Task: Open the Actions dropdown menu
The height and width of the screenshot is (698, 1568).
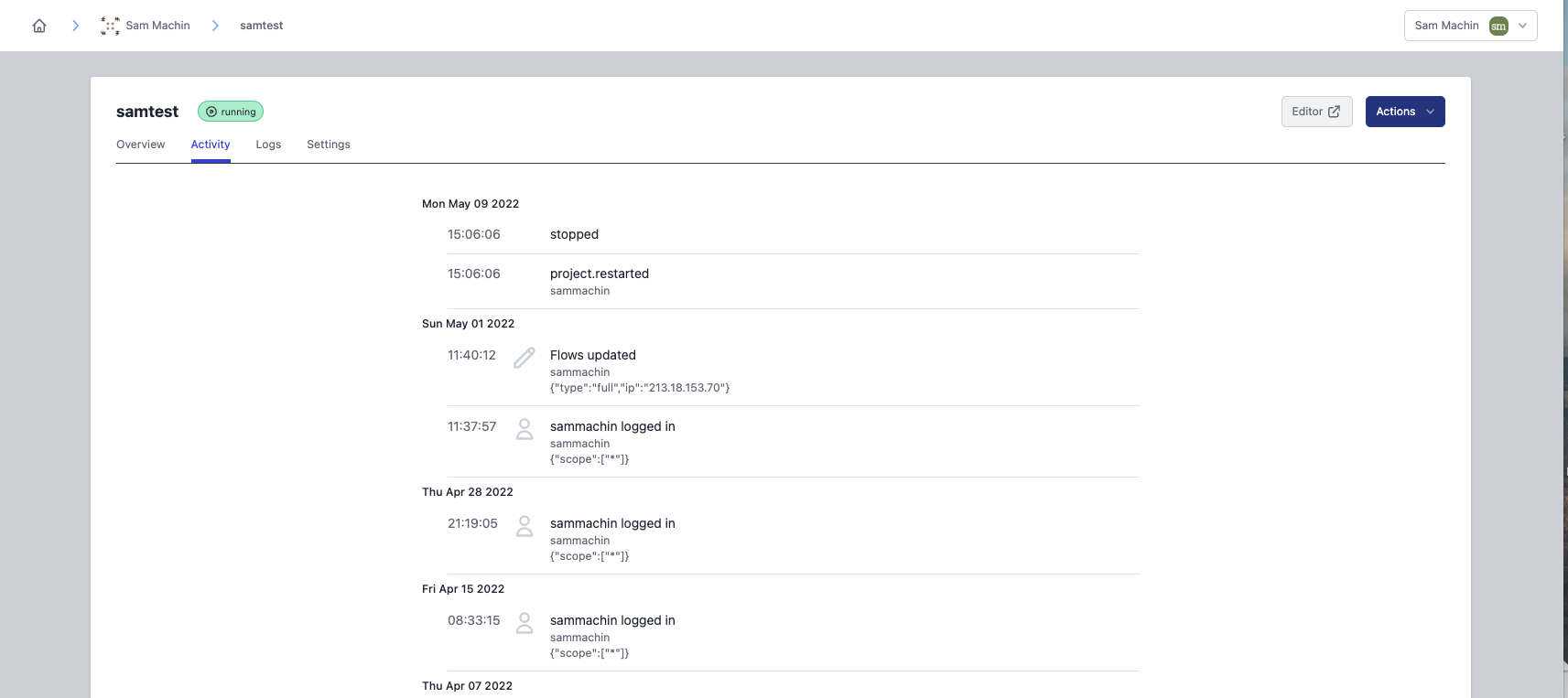Action: (1404, 112)
